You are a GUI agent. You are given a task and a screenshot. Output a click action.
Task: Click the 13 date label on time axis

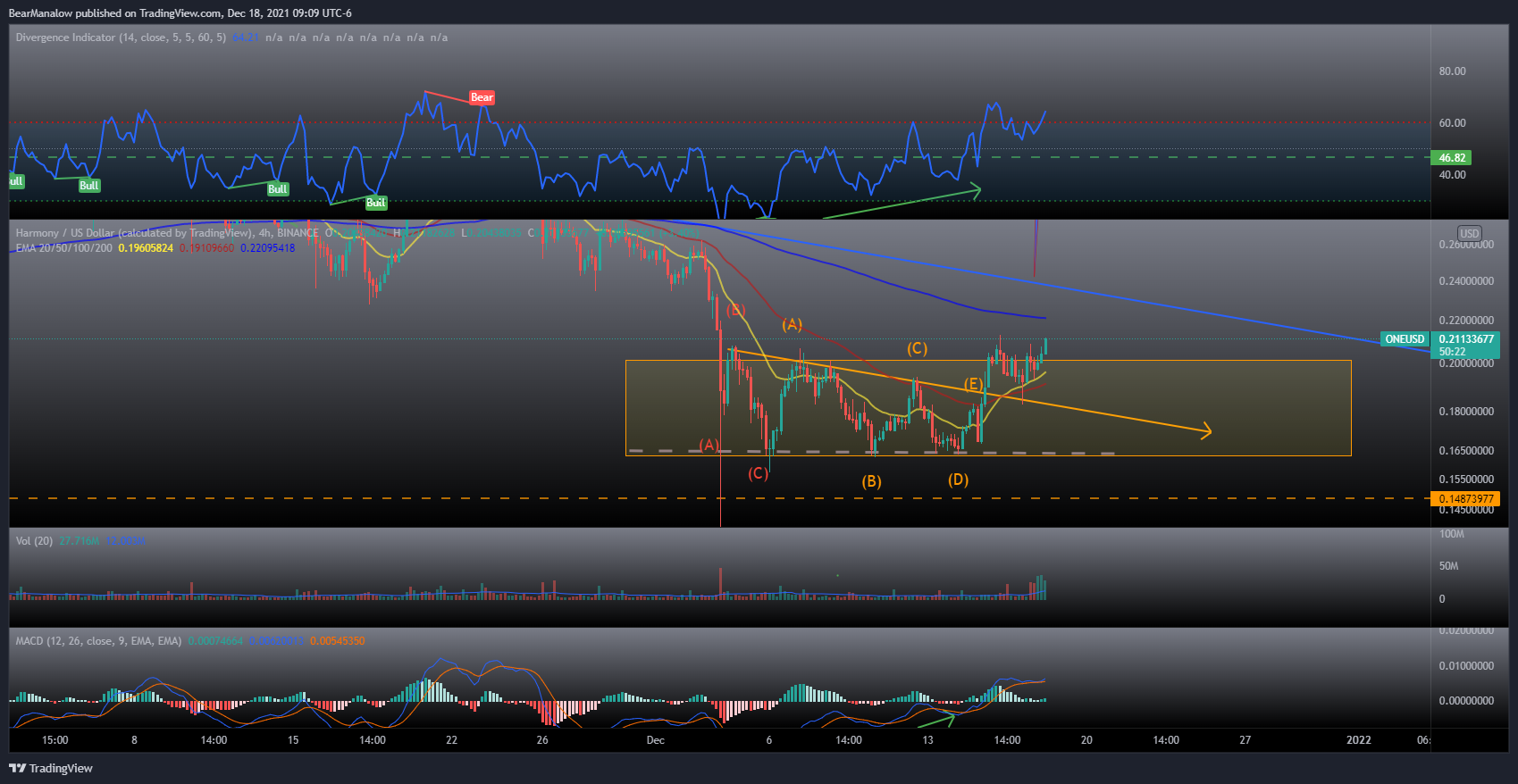[927, 740]
